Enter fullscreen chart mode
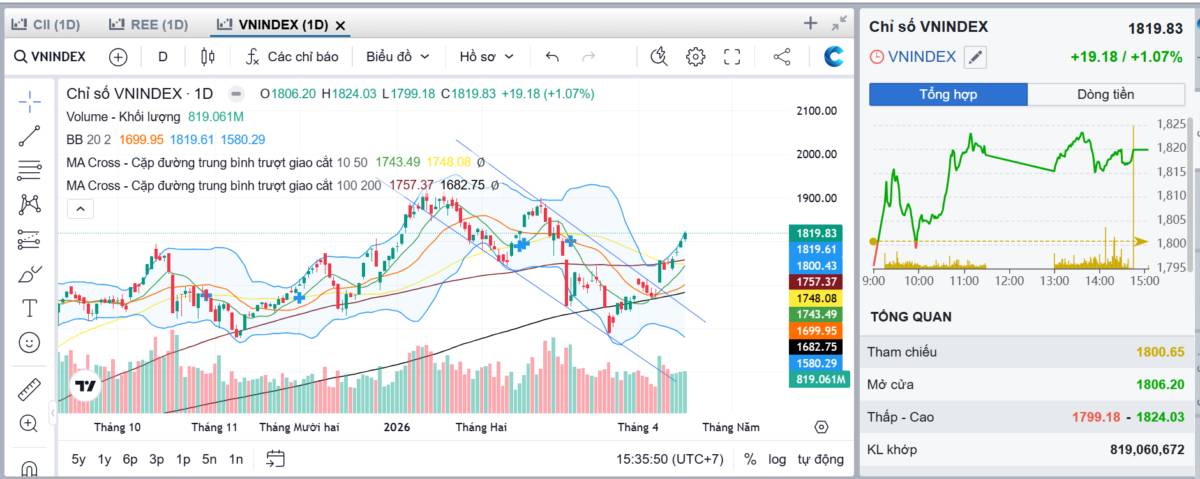 tap(732, 57)
